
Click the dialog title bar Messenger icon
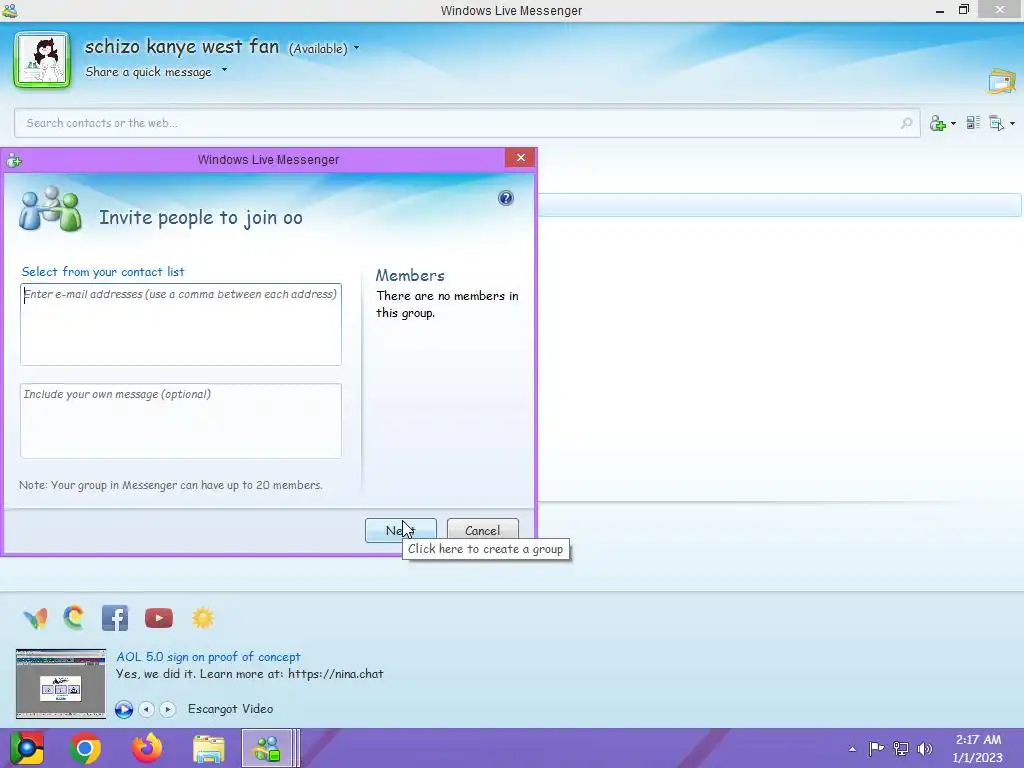click(x=14, y=160)
